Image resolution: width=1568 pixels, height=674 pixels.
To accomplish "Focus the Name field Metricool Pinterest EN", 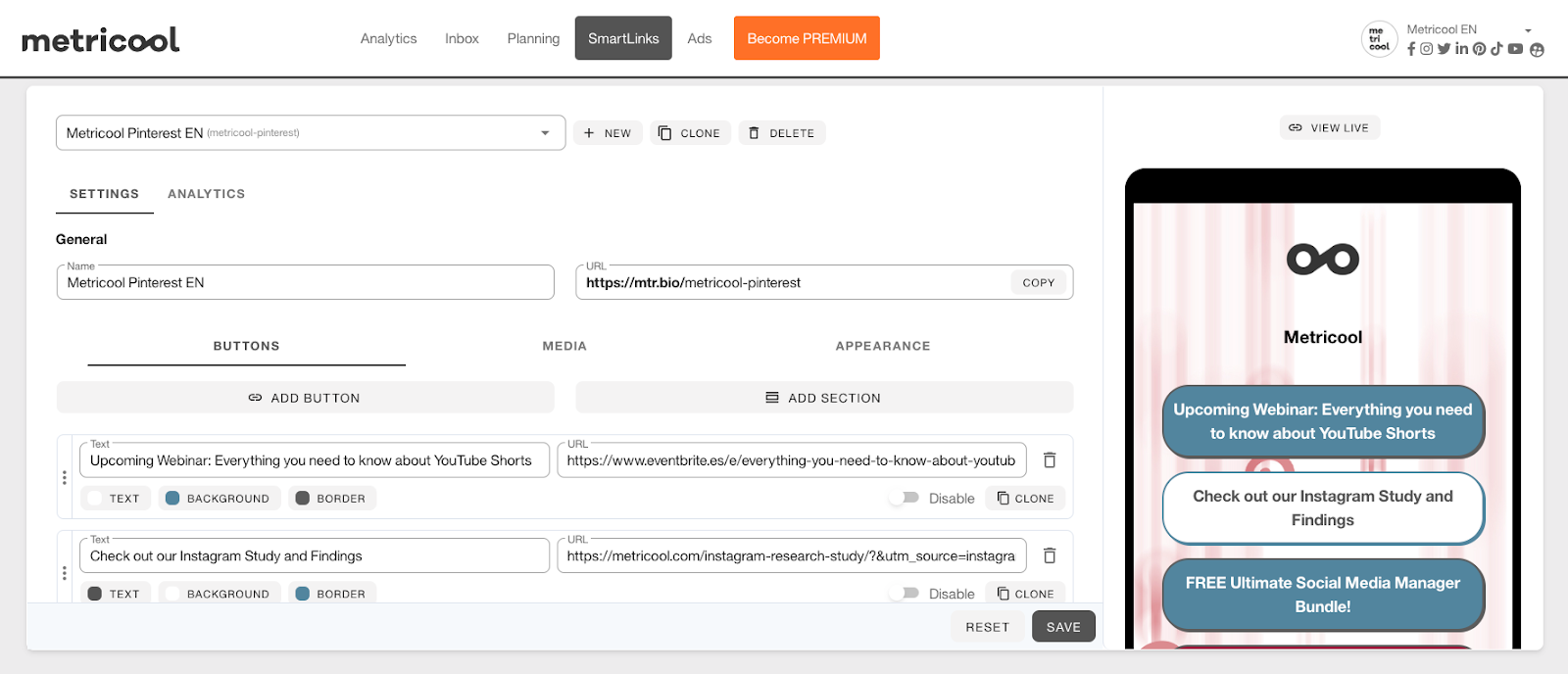I will [x=305, y=282].
